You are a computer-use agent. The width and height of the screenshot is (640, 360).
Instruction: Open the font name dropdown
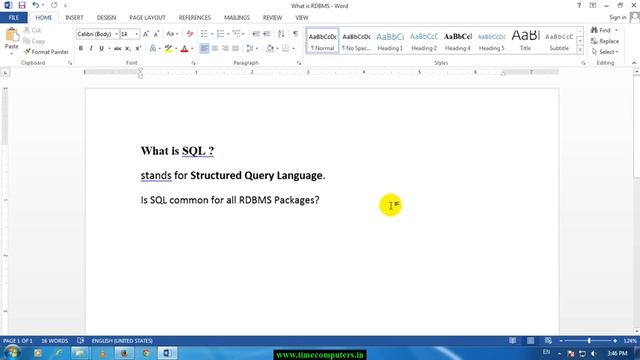(x=117, y=34)
